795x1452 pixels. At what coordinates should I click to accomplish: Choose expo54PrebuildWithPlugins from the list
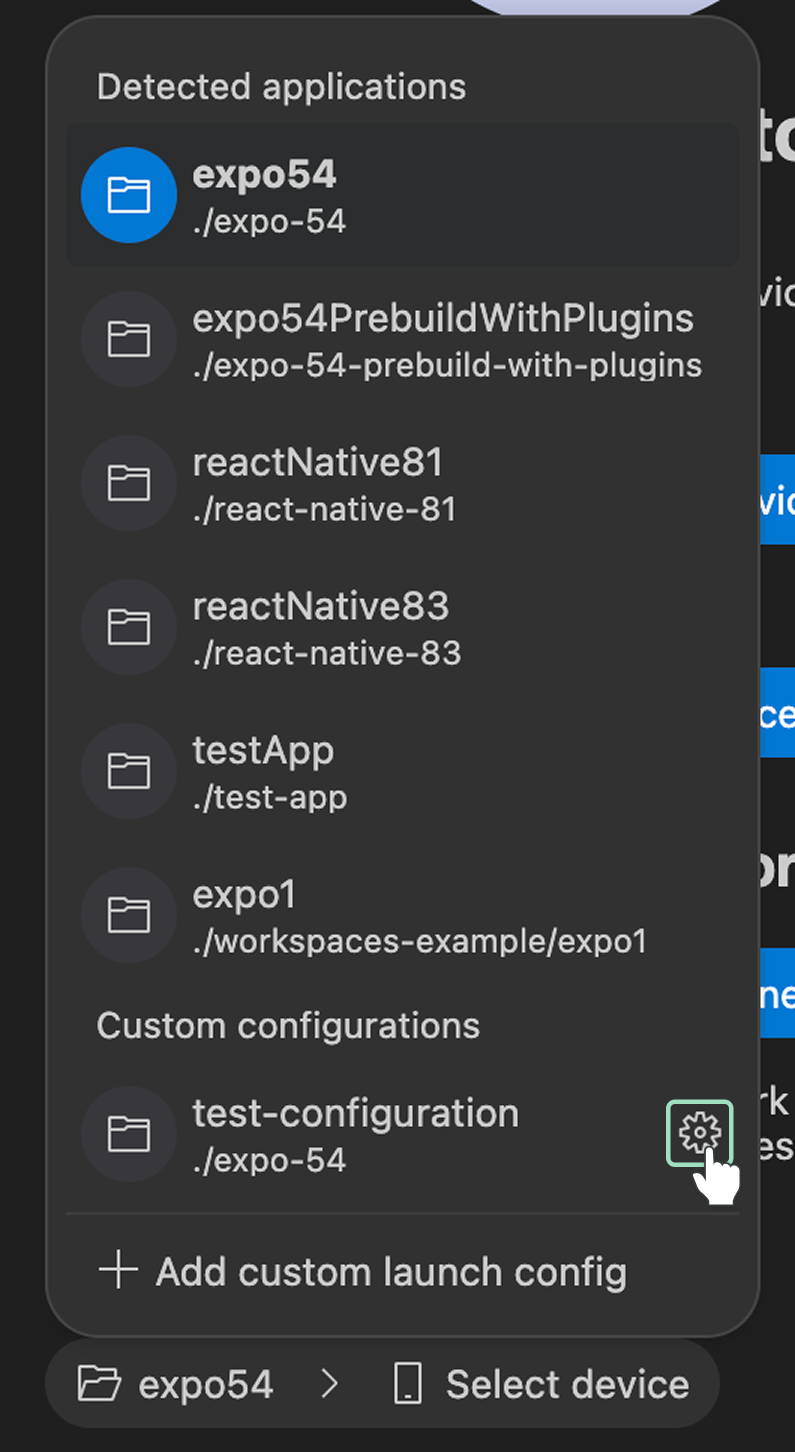pyautogui.click(x=443, y=320)
